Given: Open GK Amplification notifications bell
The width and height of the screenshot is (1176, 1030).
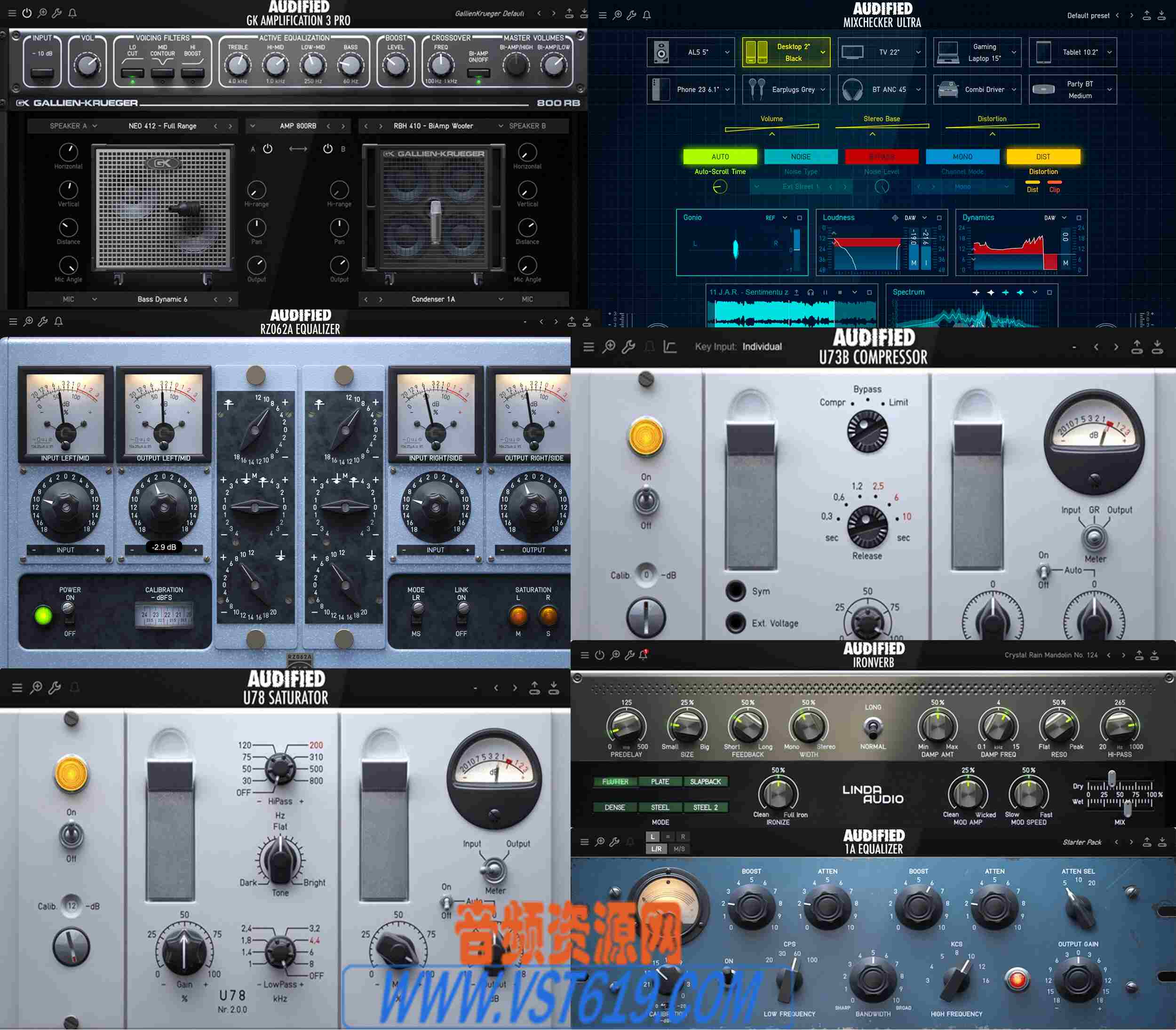Looking at the screenshot, I should click(x=72, y=13).
